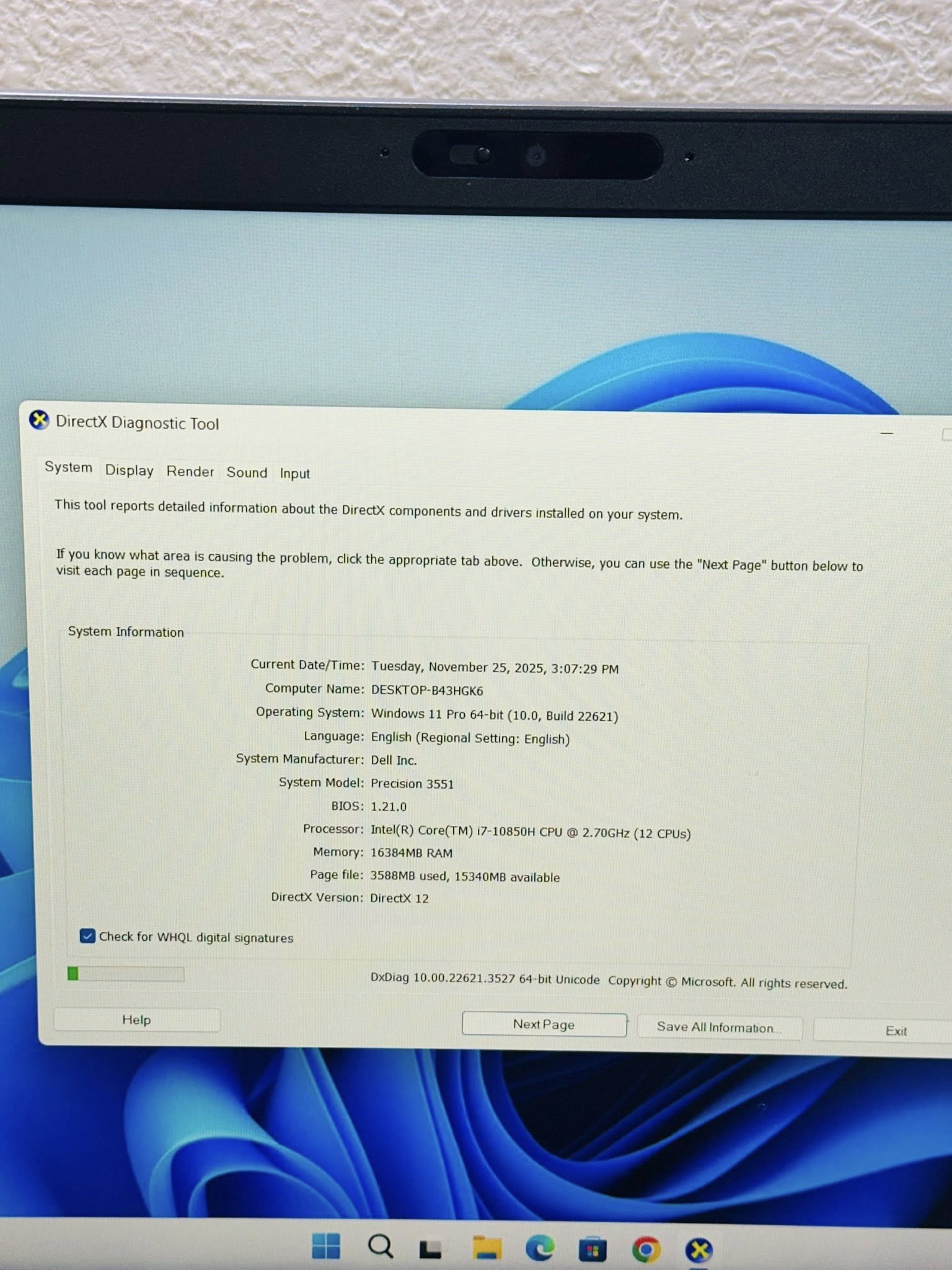Viewport: 952px width, 1270px height.
Task: Click the Next Page button
Action: (544, 1024)
